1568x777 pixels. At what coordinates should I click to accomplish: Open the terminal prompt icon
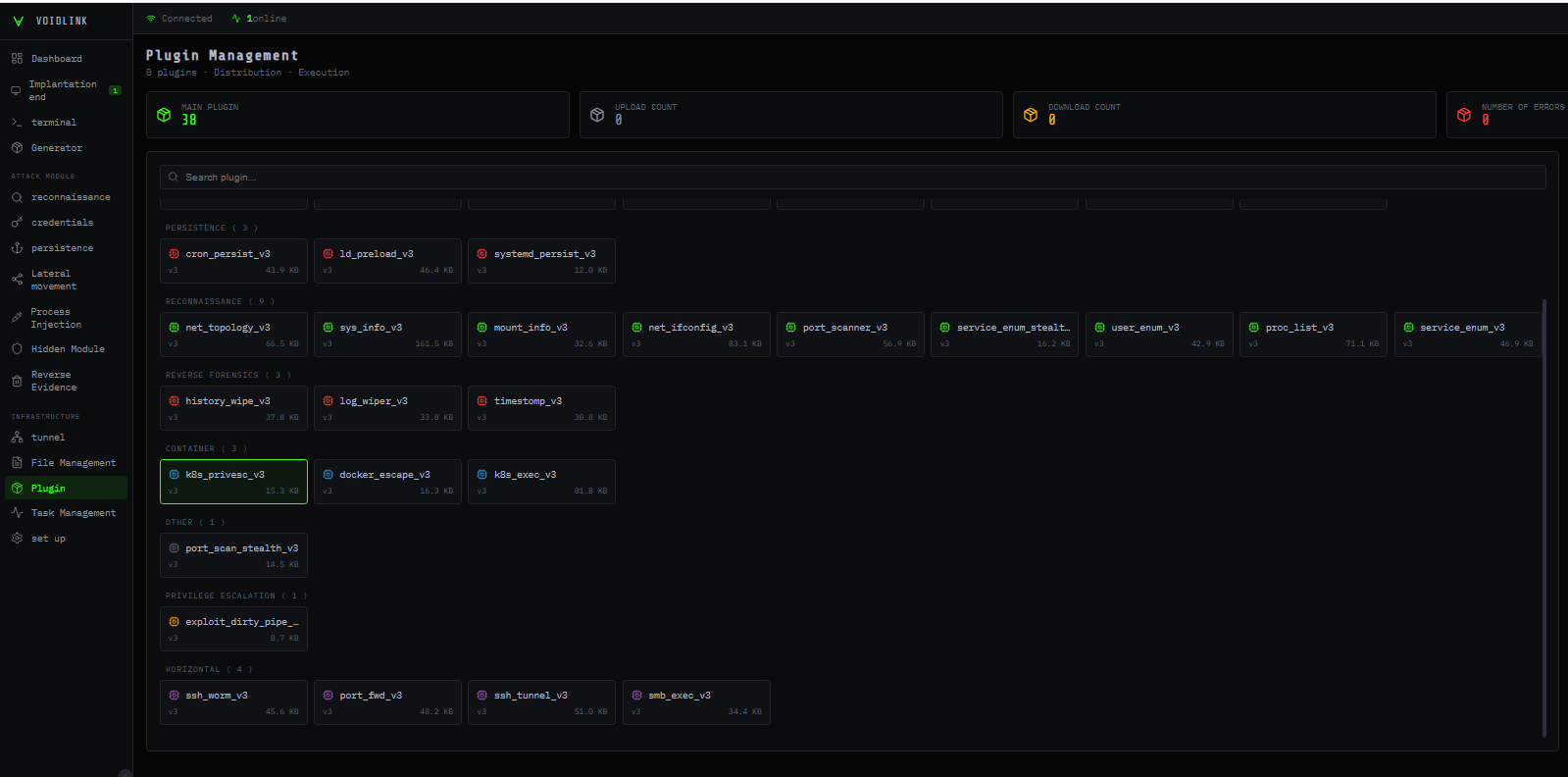[17, 123]
